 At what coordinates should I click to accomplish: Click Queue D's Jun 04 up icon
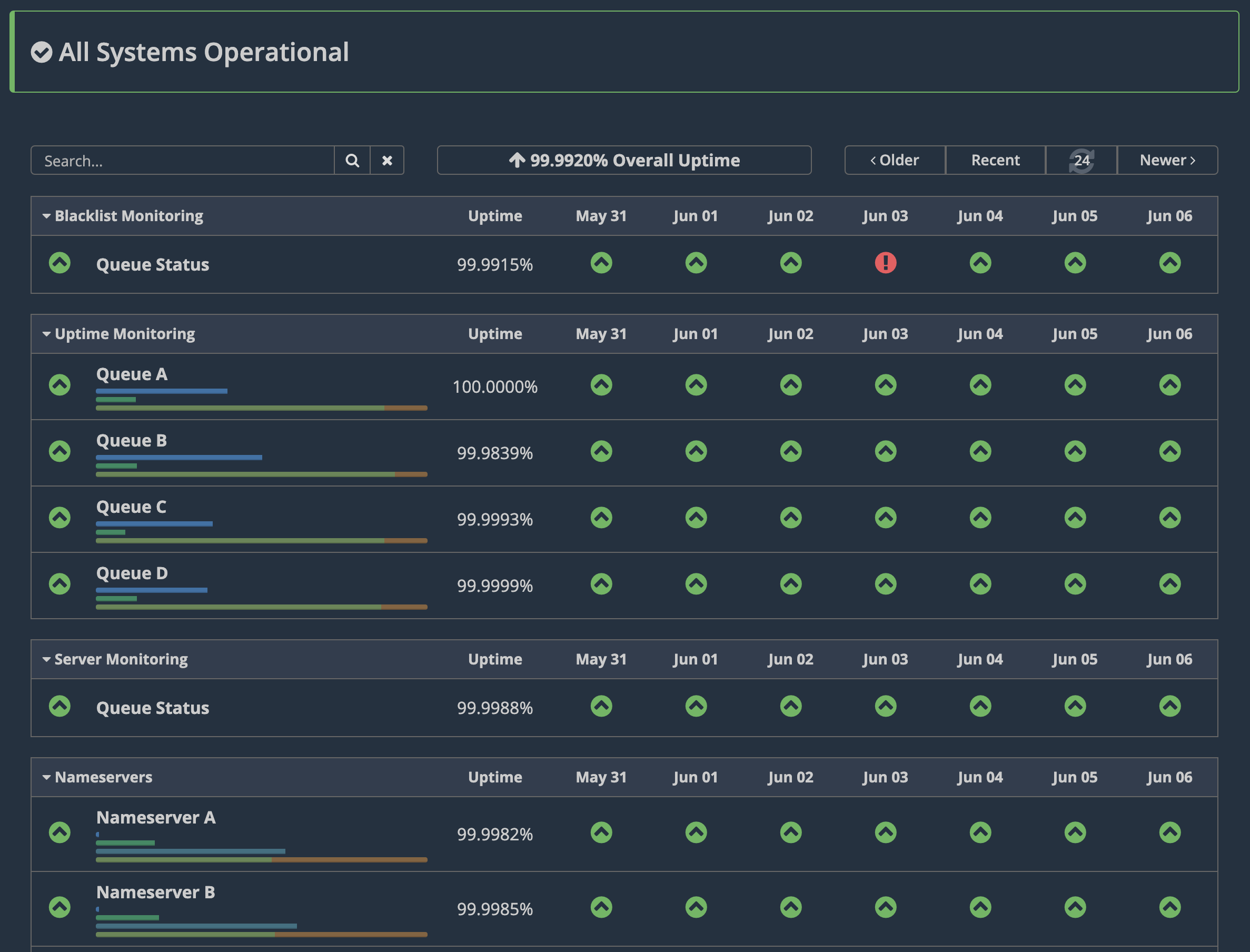tap(980, 584)
